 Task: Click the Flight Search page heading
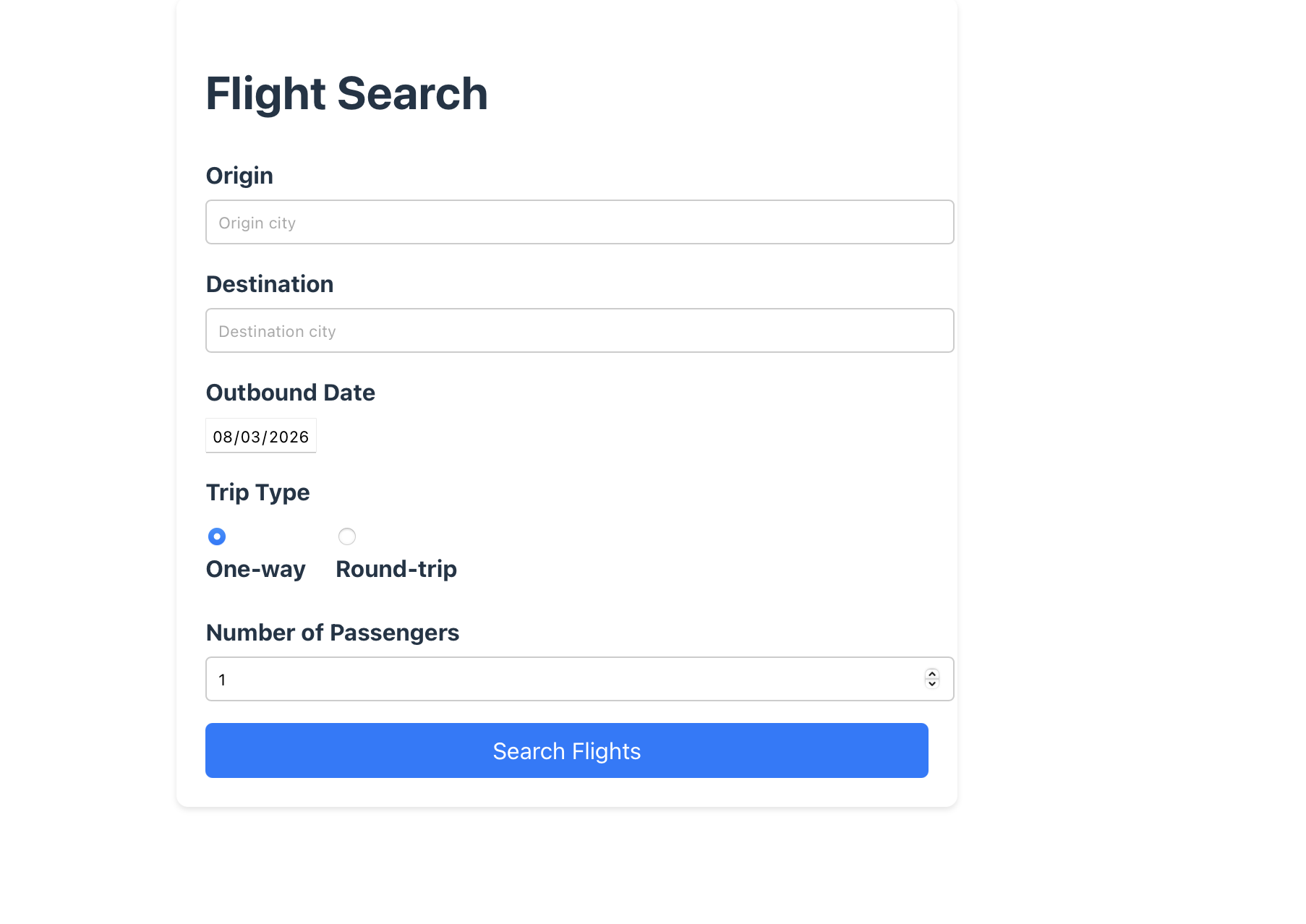(346, 94)
